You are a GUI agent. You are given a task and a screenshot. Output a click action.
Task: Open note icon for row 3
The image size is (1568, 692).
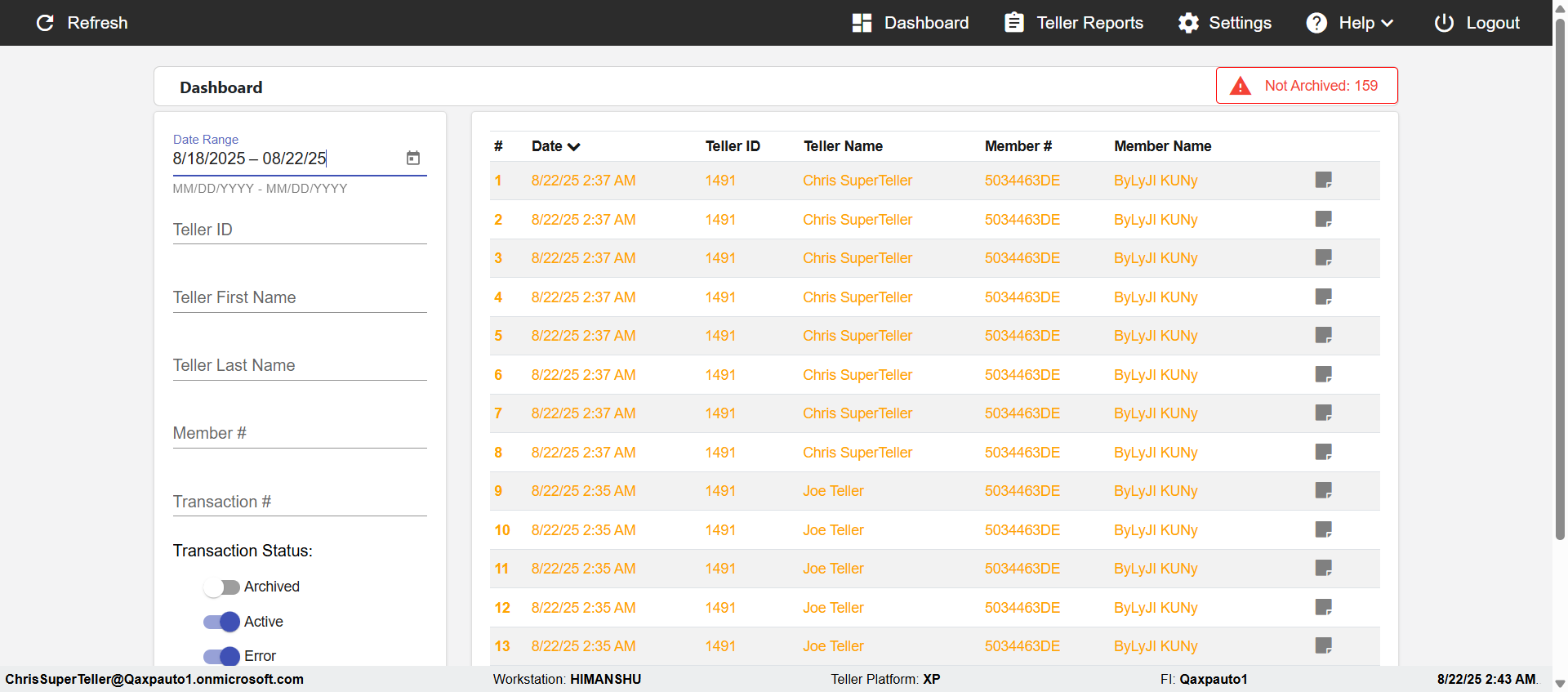pos(1324,257)
